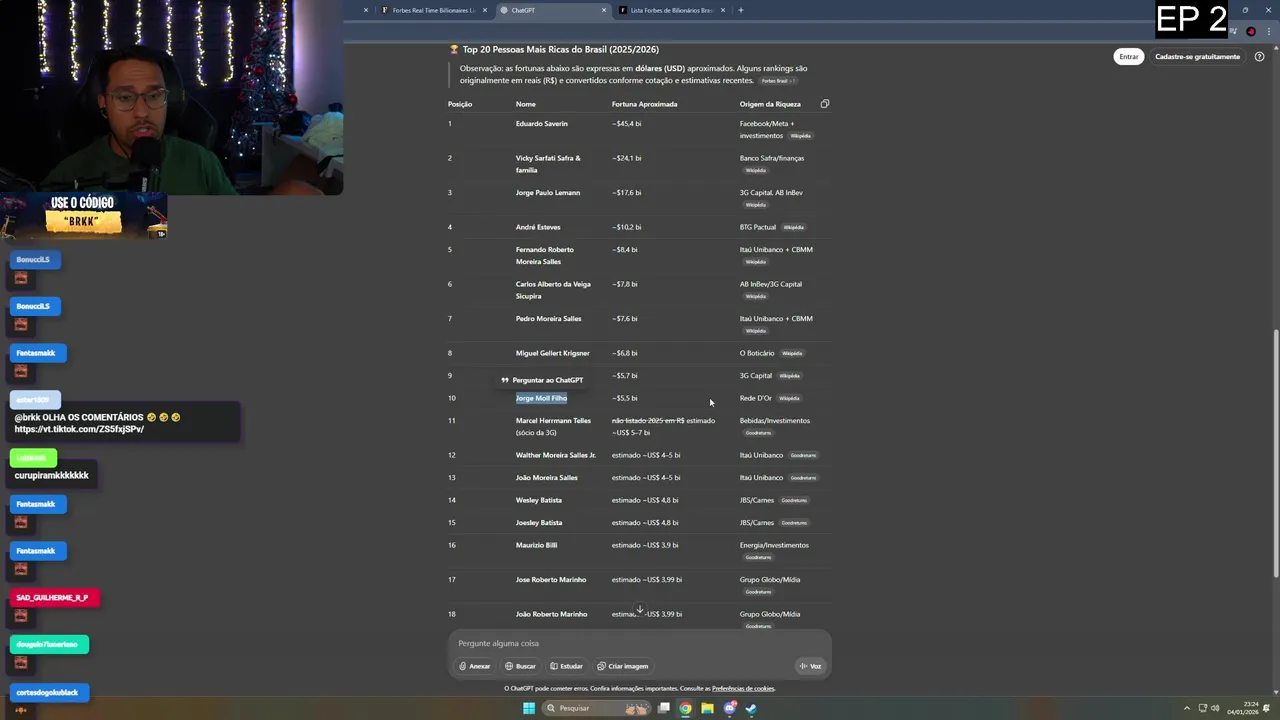This screenshot has height=720, width=1280.
Task: Open the TikTok link in the chat overlay
Action: 79,429
